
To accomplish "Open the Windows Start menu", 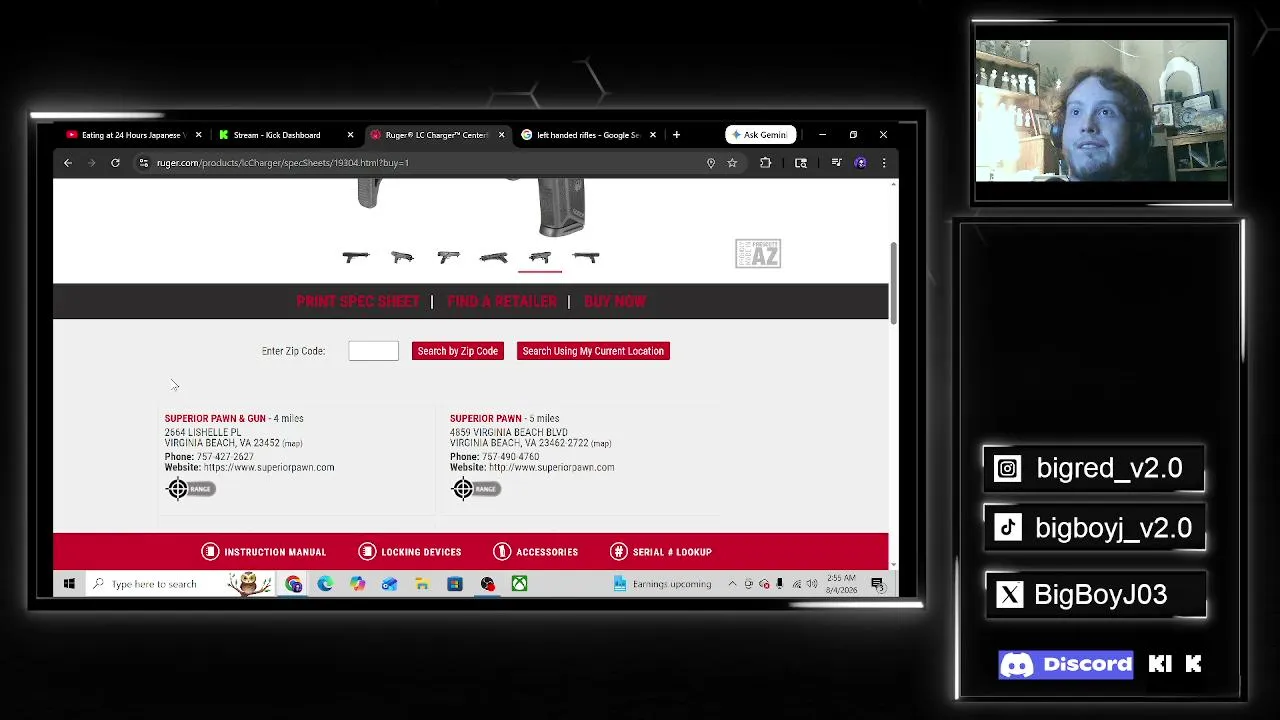I will (69, 584).
